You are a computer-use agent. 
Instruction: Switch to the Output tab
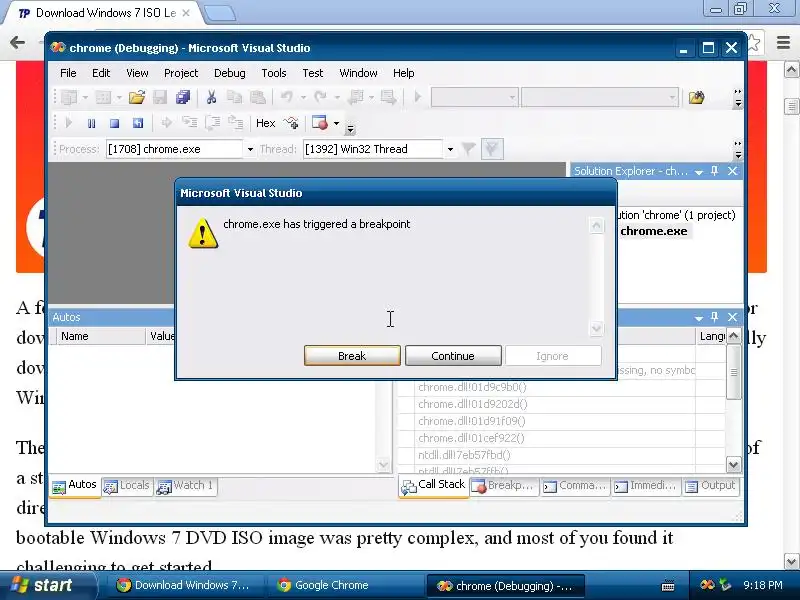[x=711, y=485]
